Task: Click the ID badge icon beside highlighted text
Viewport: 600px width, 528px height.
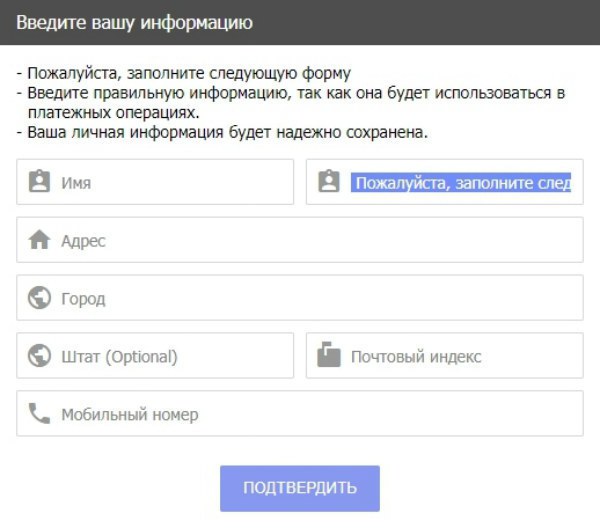Action: tap(328, 183)
